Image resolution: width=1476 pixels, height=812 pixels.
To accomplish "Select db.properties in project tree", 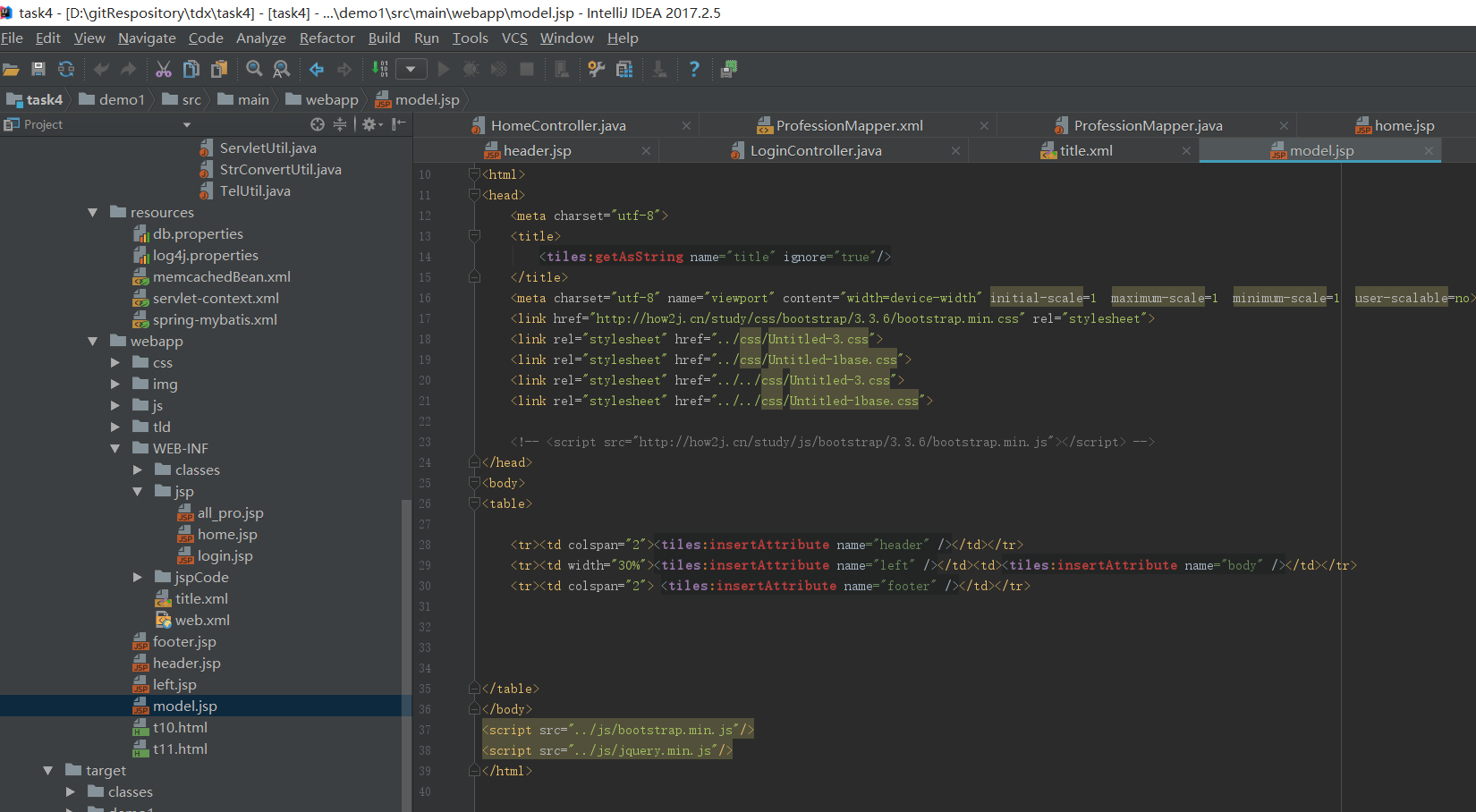I will [198, 233].
